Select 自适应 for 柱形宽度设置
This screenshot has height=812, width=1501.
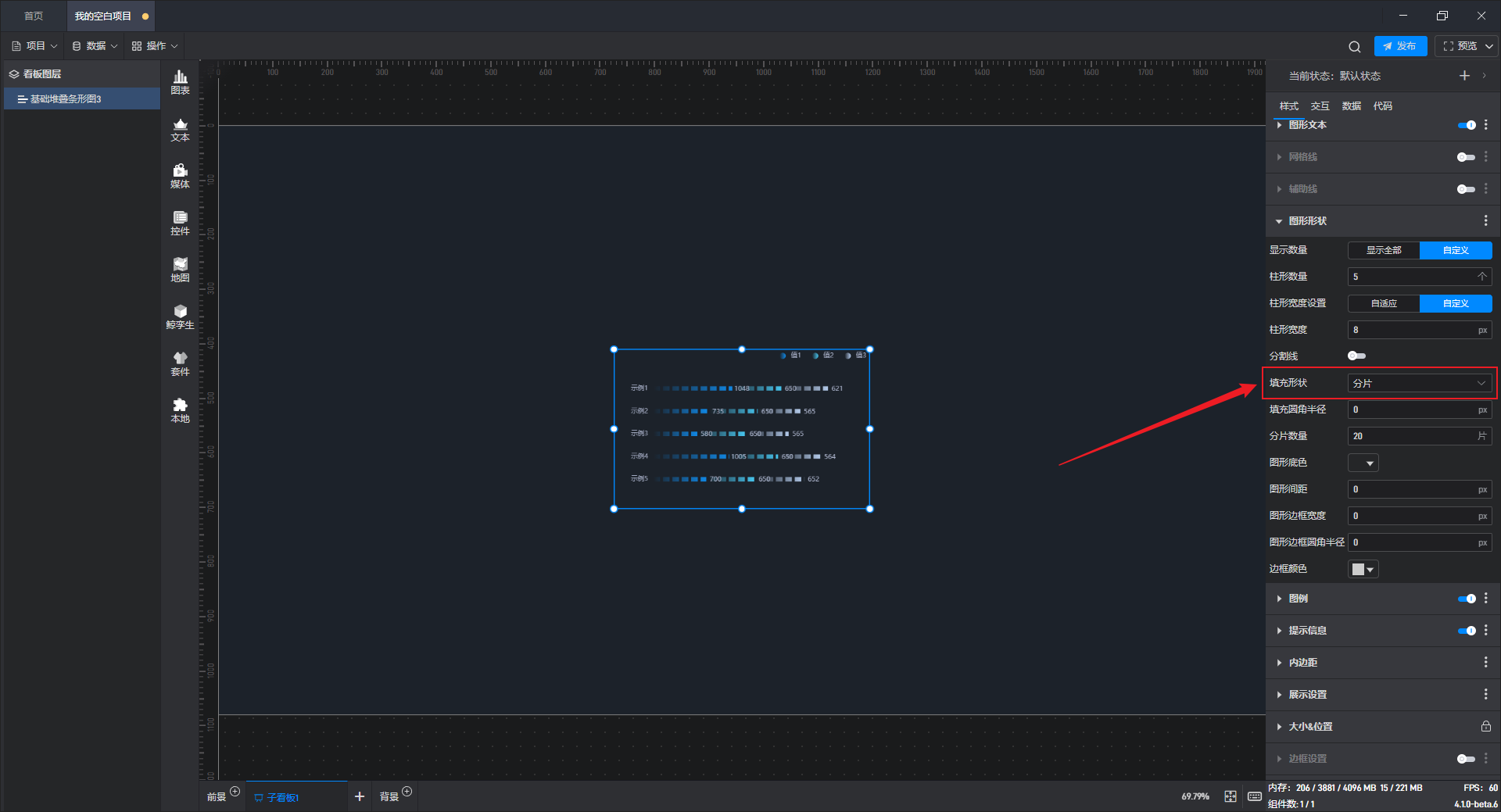tap(1384, 303)
